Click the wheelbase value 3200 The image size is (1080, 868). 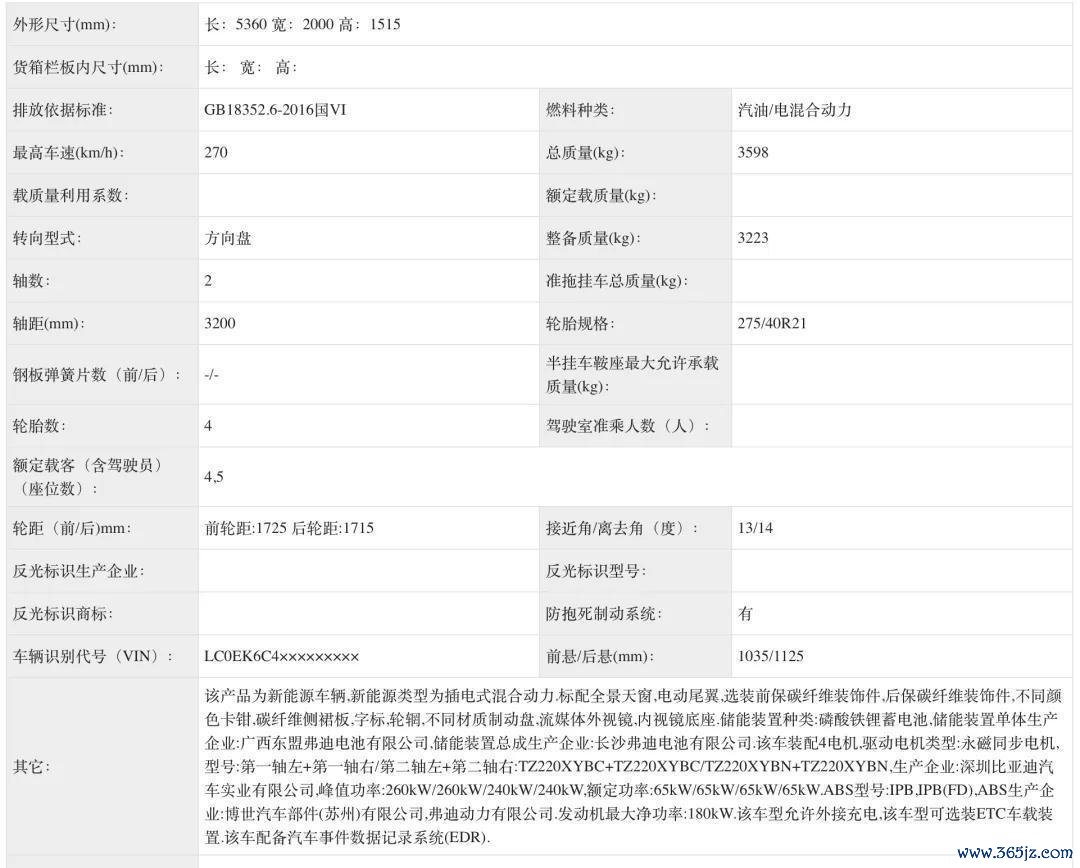[x=220, y=324]
